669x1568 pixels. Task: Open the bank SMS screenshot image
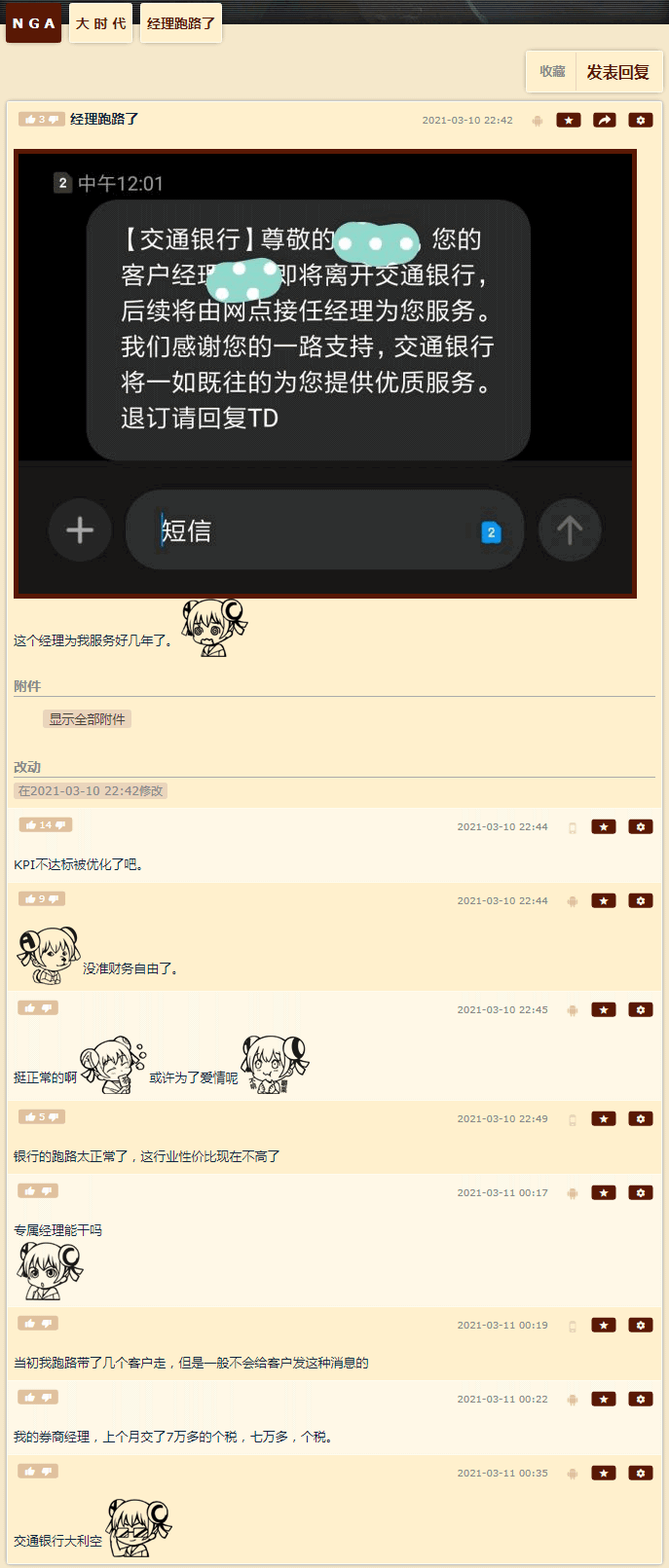point(325,374)
